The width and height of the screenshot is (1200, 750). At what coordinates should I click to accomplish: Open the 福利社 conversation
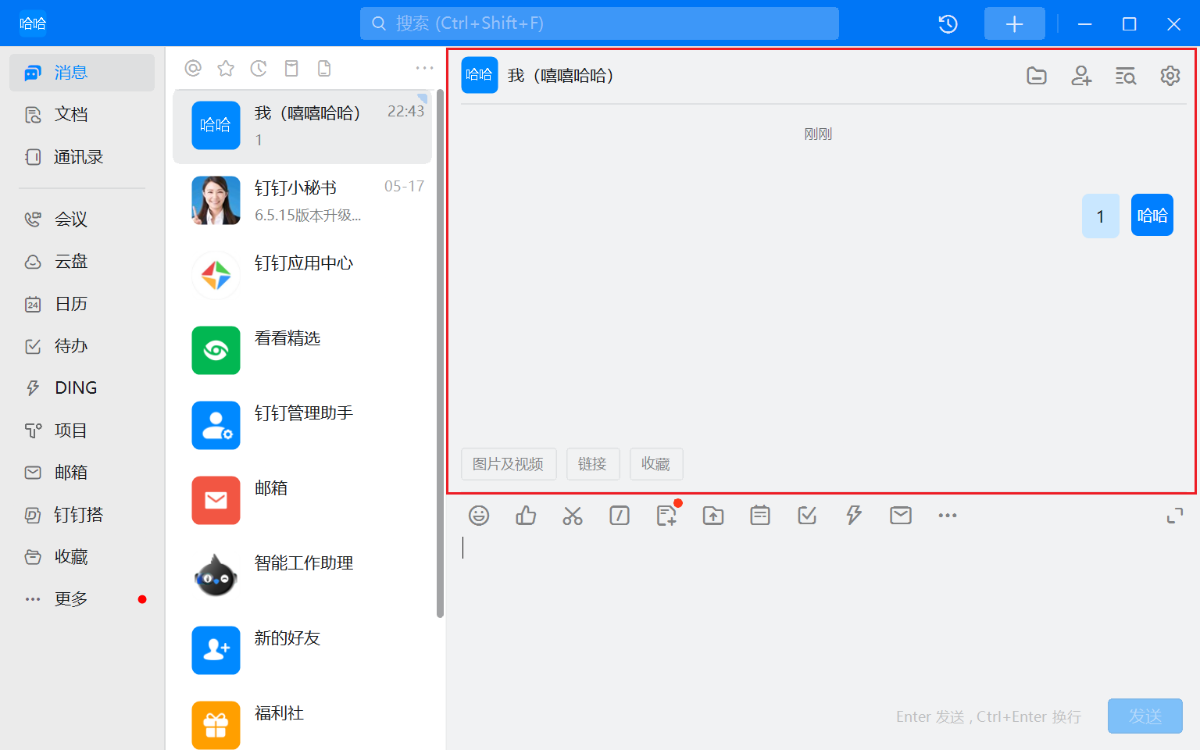click(302, 720)
